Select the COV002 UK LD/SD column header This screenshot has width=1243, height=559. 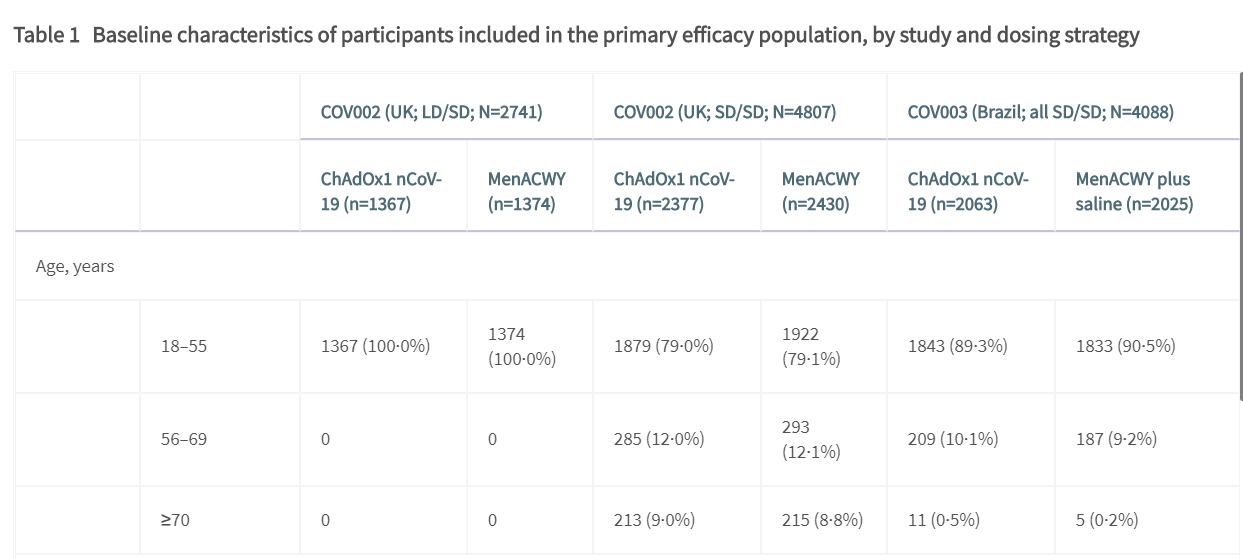431,111
